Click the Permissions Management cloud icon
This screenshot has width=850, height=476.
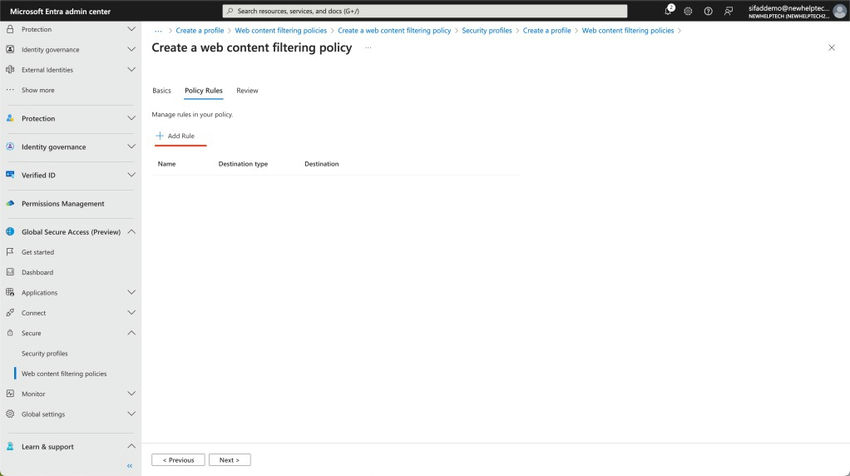[10, 203]
